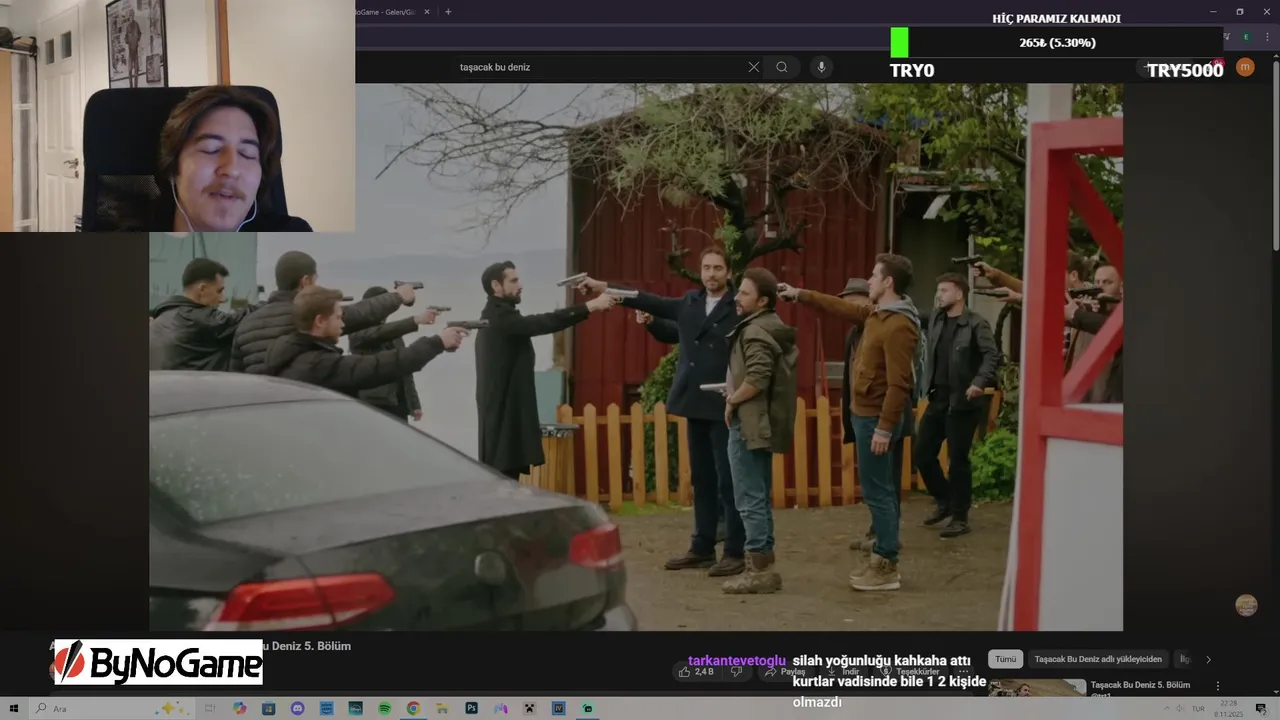Share the video via Paylaş
This screenshot has width=1280, height=720.
785,672
